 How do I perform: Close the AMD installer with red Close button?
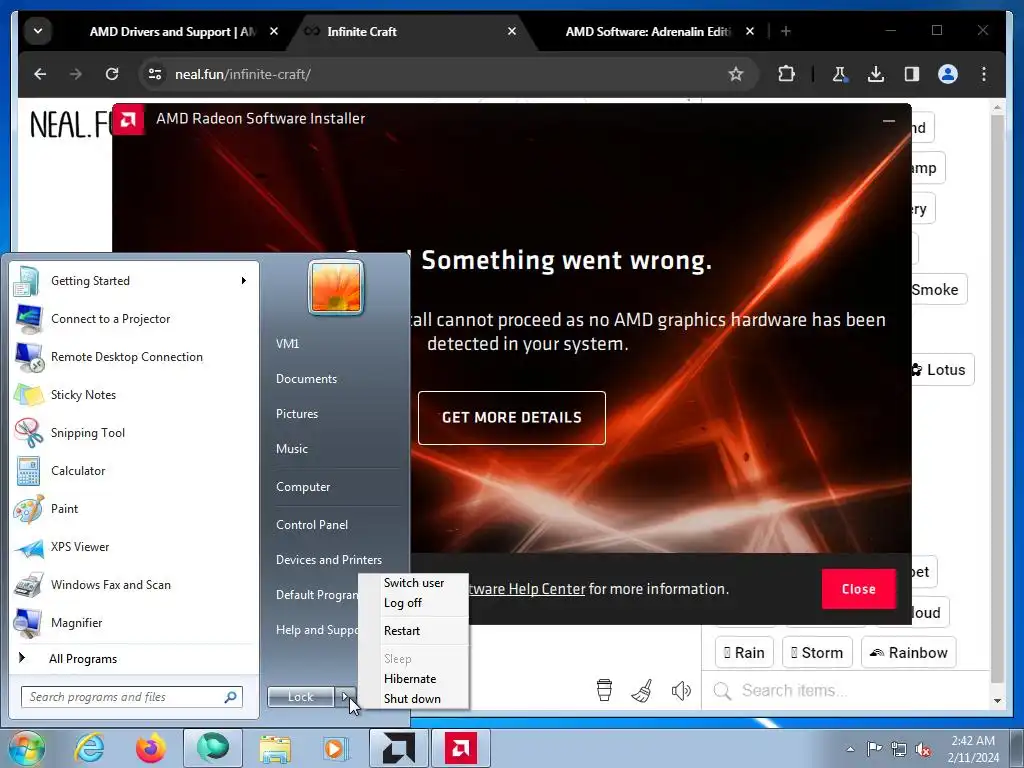(858, 589)
